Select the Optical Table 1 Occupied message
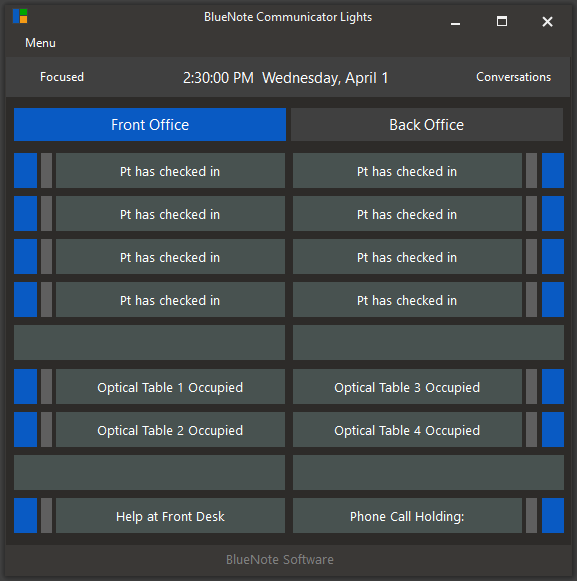The height and width of the screenshot is (581, 577). [x=170, y=386]
